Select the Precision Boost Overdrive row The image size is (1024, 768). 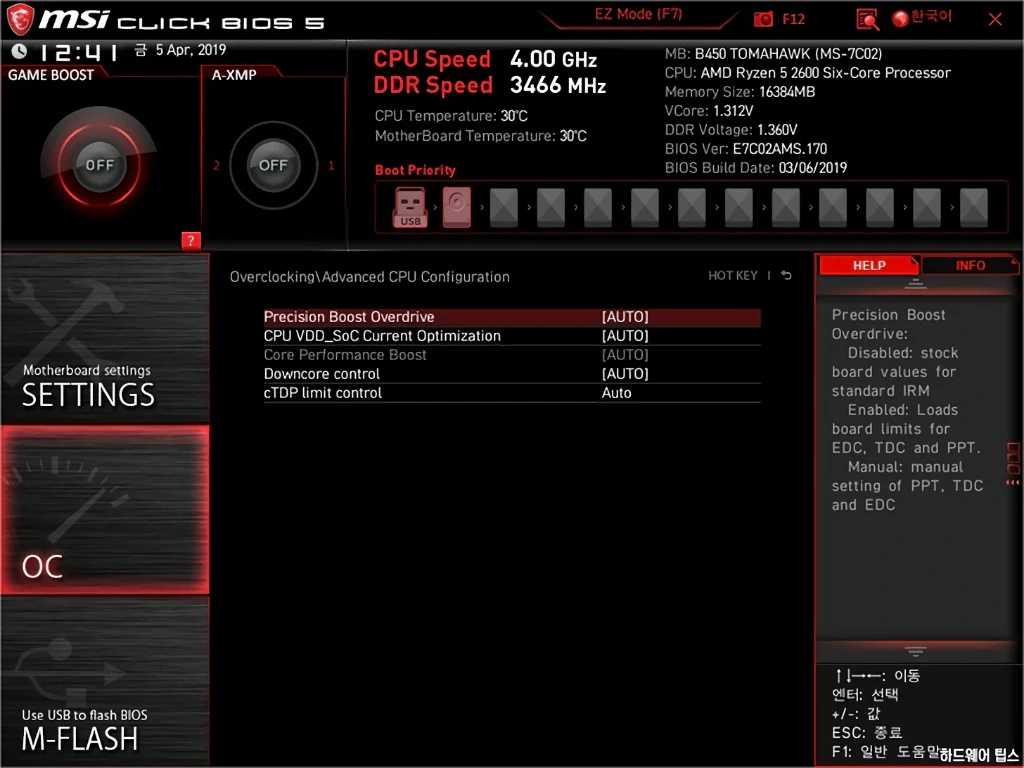tap(512, 317)
